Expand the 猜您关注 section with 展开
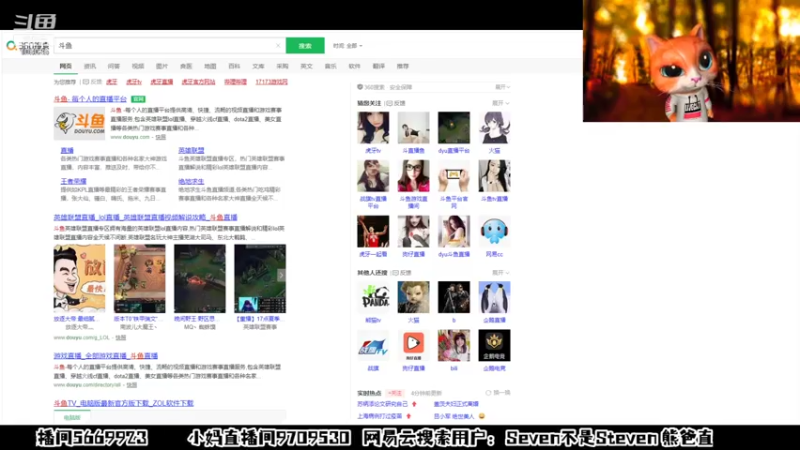Screen dimensions: 800x450 pos(501,103)
